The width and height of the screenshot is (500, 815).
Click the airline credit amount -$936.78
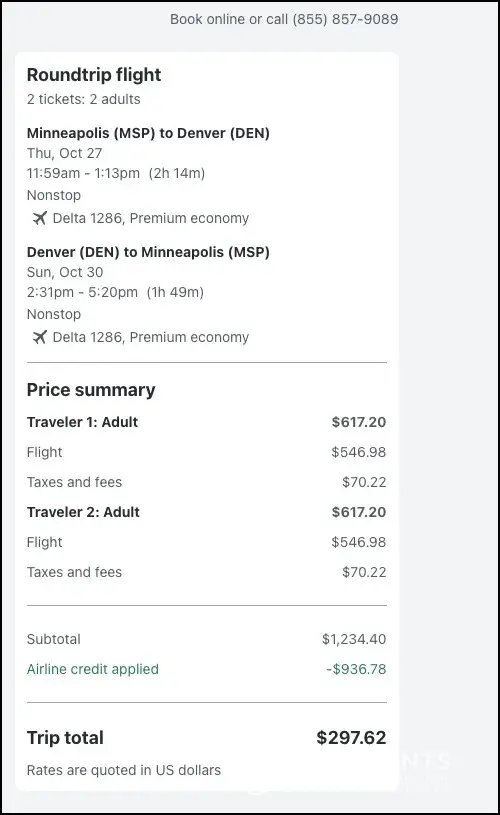pyautogui.click(x=356, y=669)
